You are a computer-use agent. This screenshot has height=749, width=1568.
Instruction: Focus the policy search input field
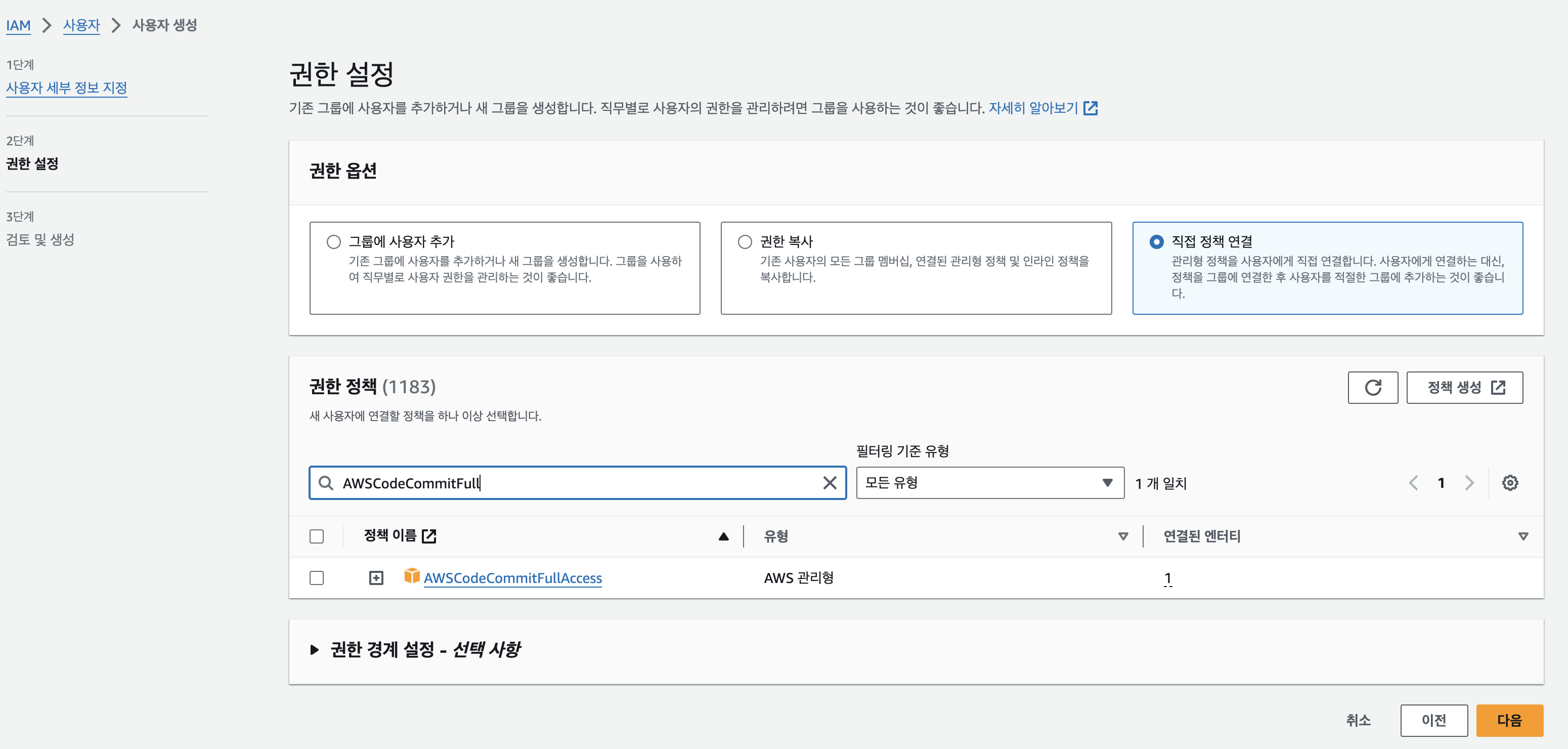click(577, 483)
